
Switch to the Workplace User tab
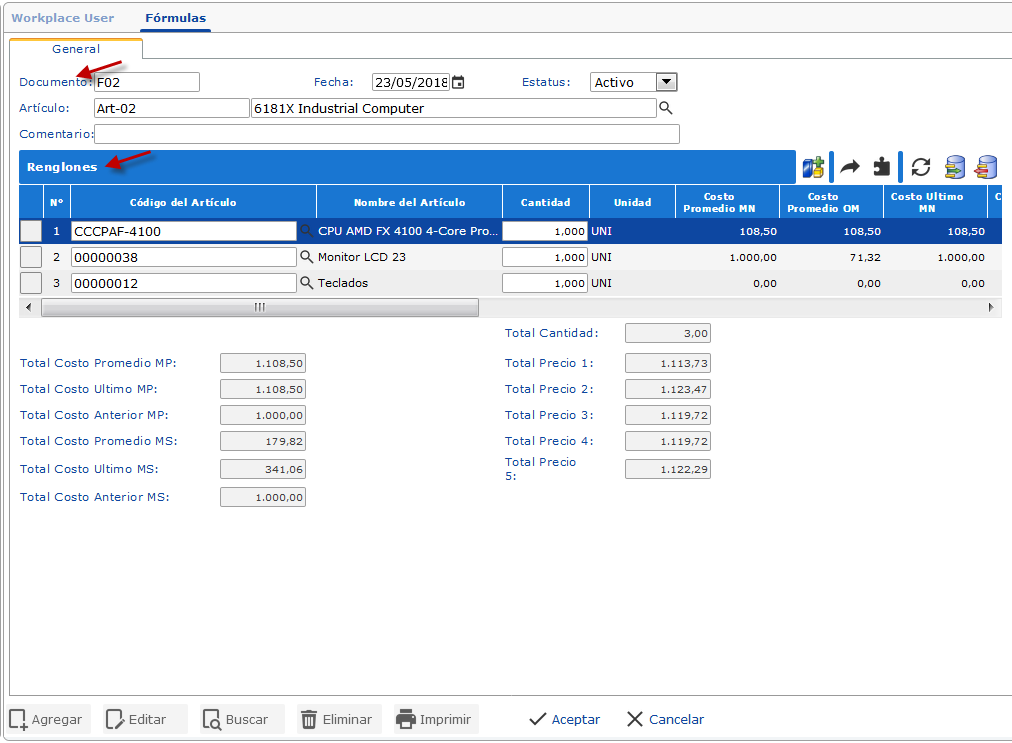pos(63,18)
